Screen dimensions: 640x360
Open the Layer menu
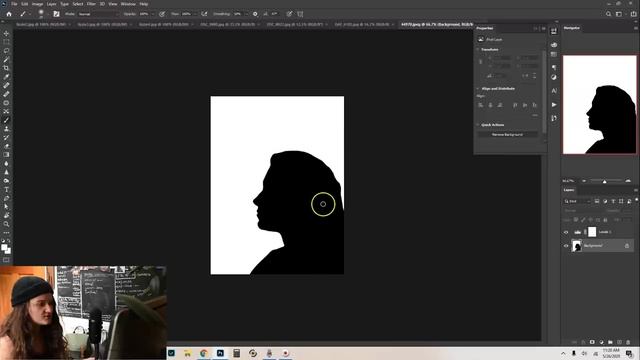pos(51,4)
